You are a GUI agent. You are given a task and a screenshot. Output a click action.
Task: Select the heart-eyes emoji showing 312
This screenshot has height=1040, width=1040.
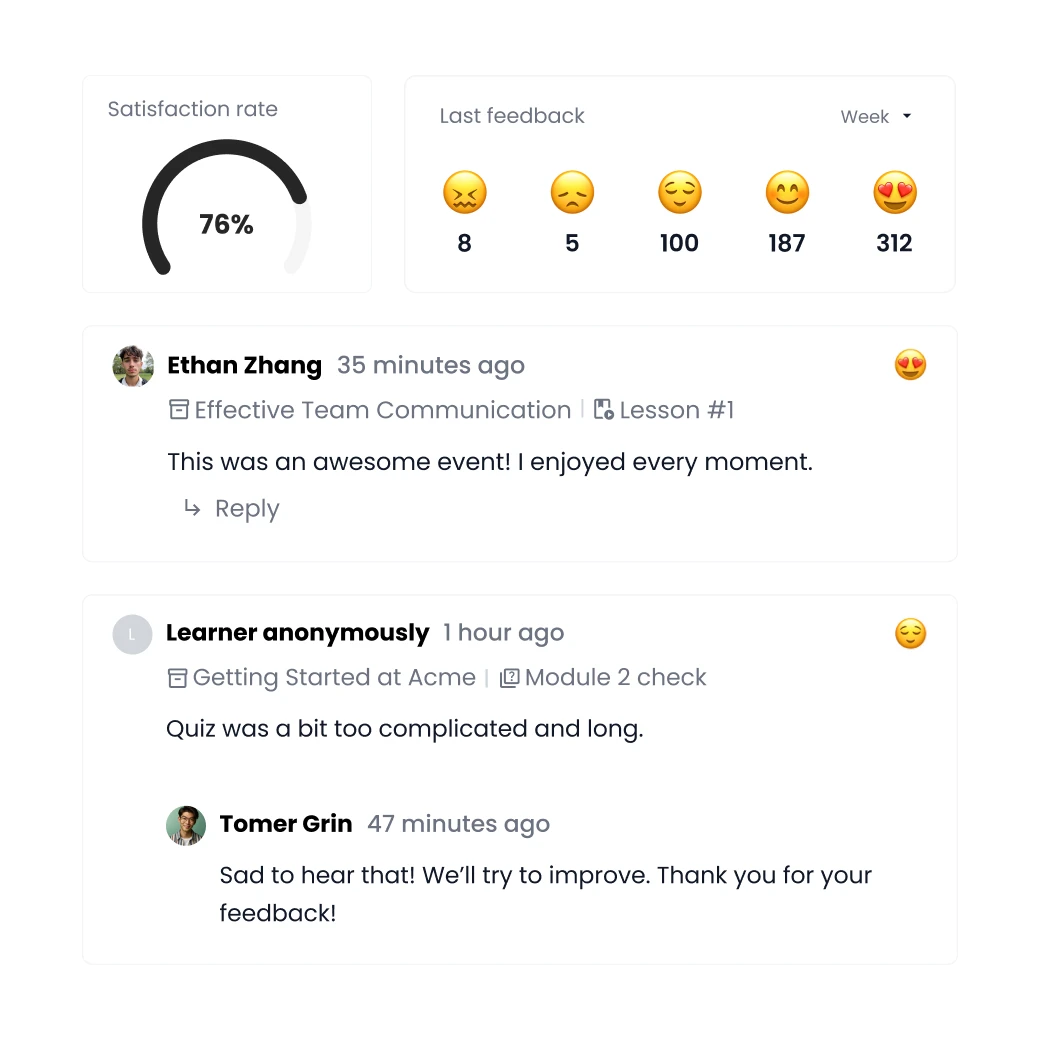(x=895, y=192)
